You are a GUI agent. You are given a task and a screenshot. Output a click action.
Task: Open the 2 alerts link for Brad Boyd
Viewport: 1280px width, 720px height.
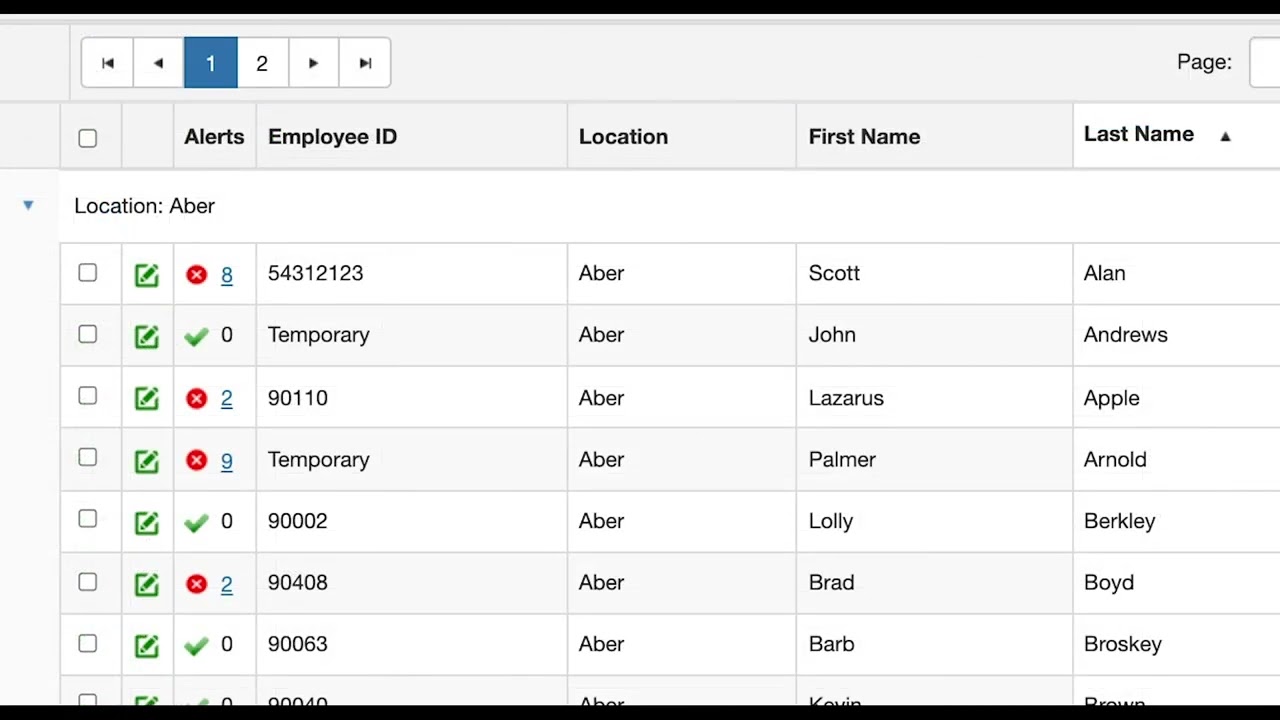pos(227,584)
